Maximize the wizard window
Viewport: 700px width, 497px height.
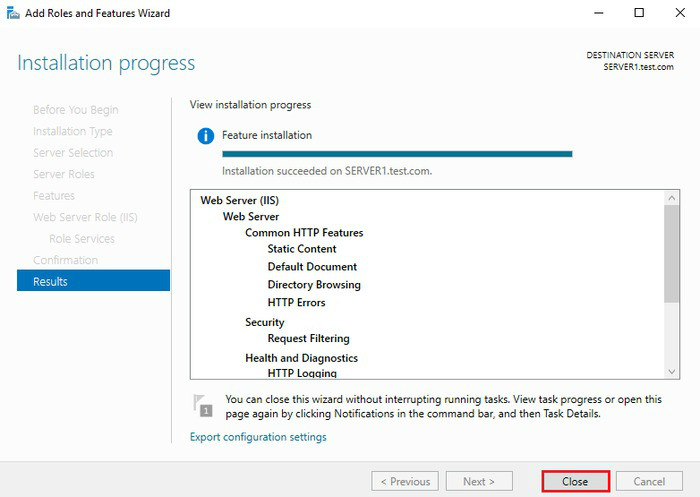click(x=639, y=13)
